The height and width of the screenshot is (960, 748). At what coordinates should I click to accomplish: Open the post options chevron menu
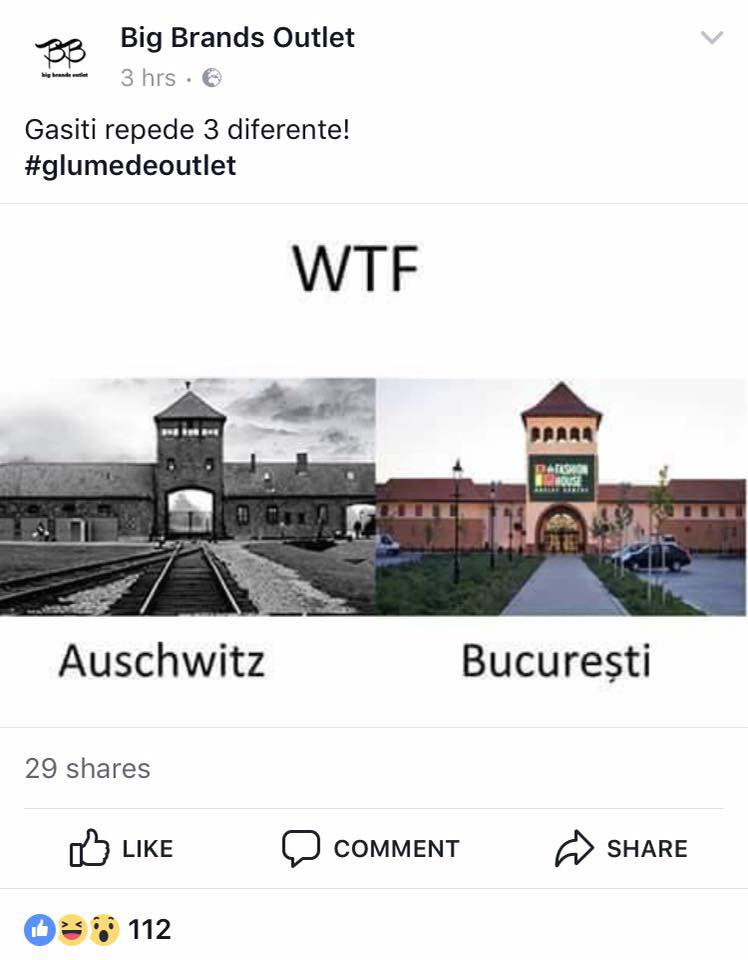(x=712, y=38)
